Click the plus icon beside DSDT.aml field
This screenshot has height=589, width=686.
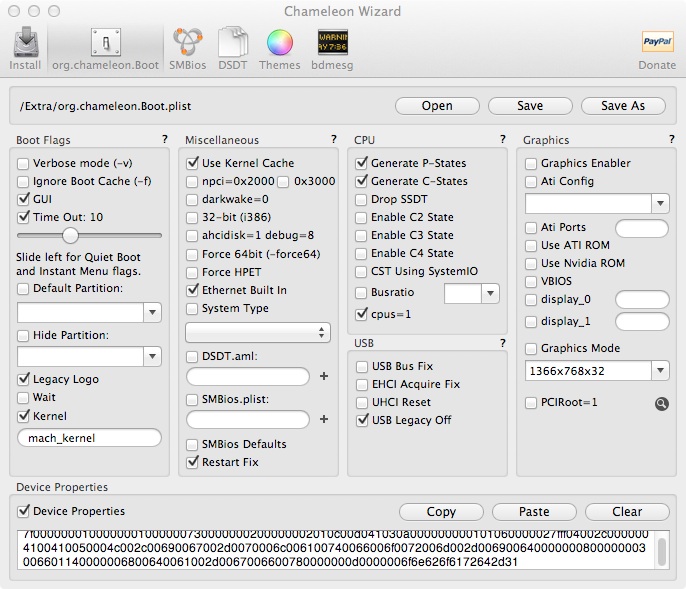[x=324, y=376]
